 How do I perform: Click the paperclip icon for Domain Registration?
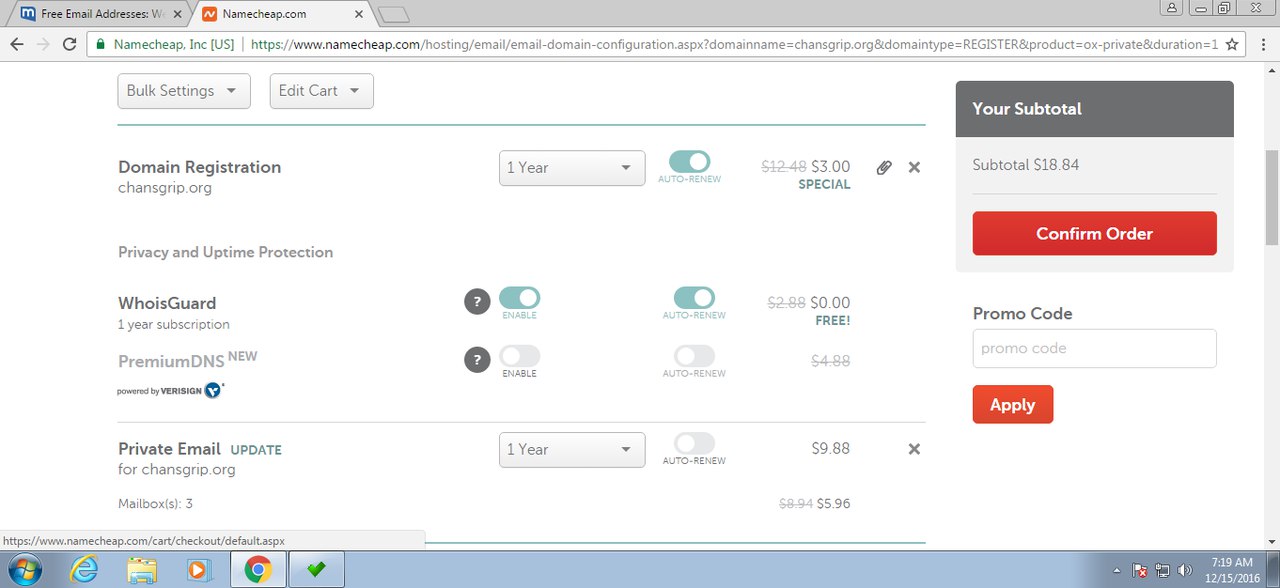[884, 168]
